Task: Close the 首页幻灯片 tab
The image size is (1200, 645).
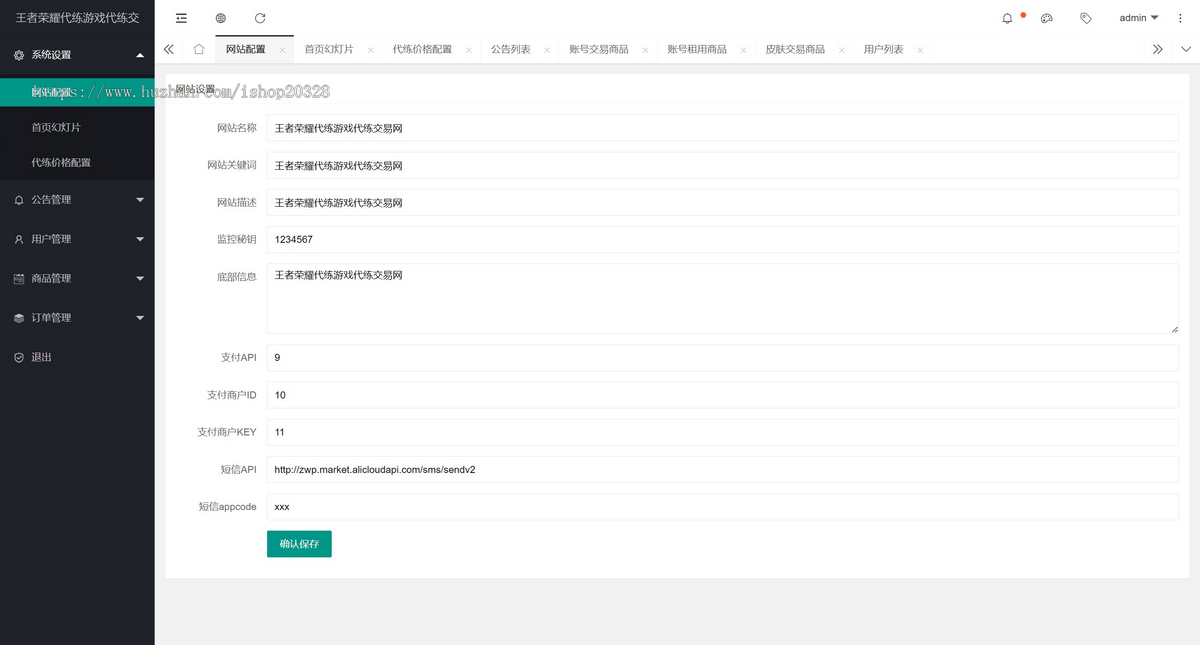Action: coord(370,50)
